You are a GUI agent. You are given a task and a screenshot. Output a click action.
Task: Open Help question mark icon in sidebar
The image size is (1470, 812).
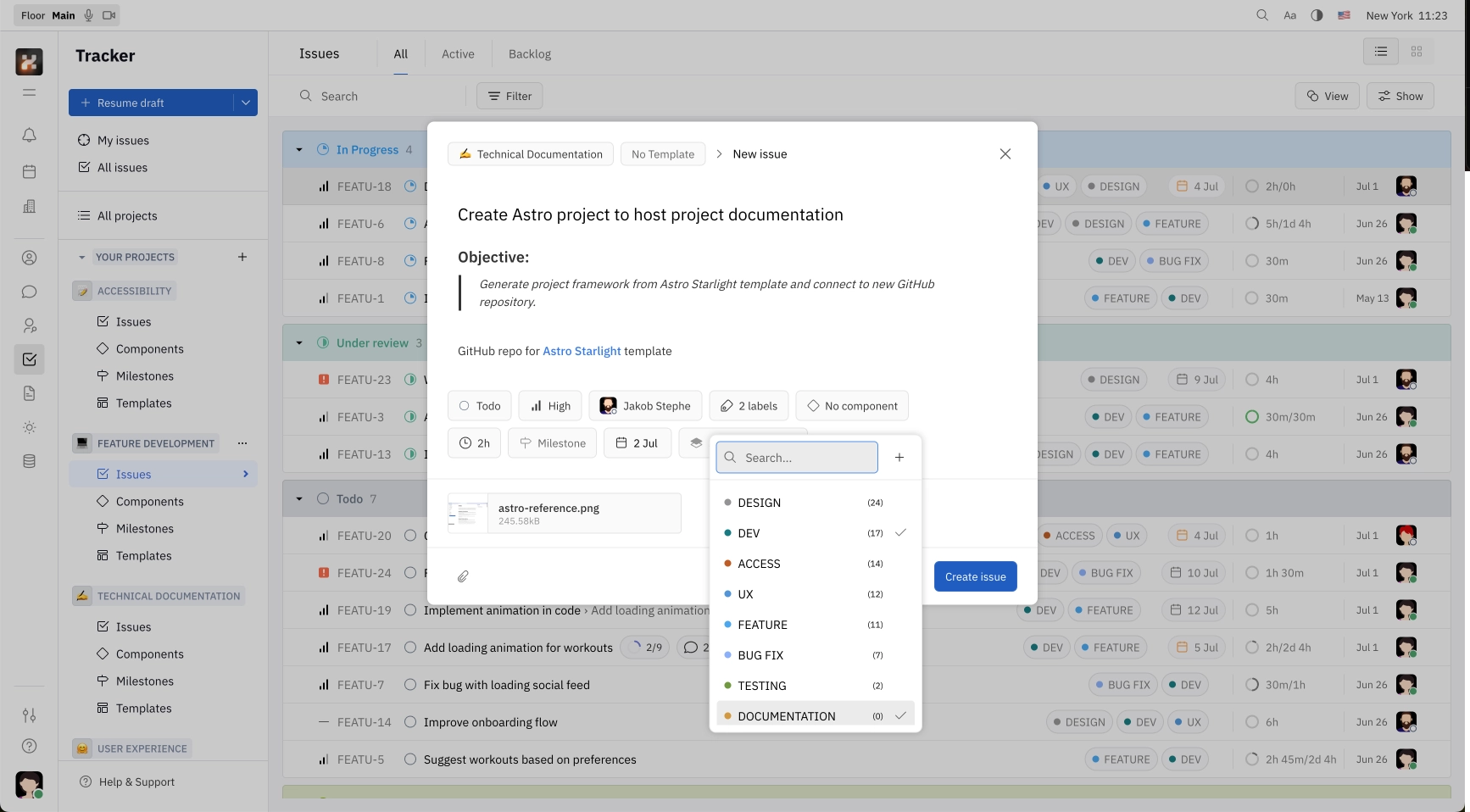(x=29, y=746)
